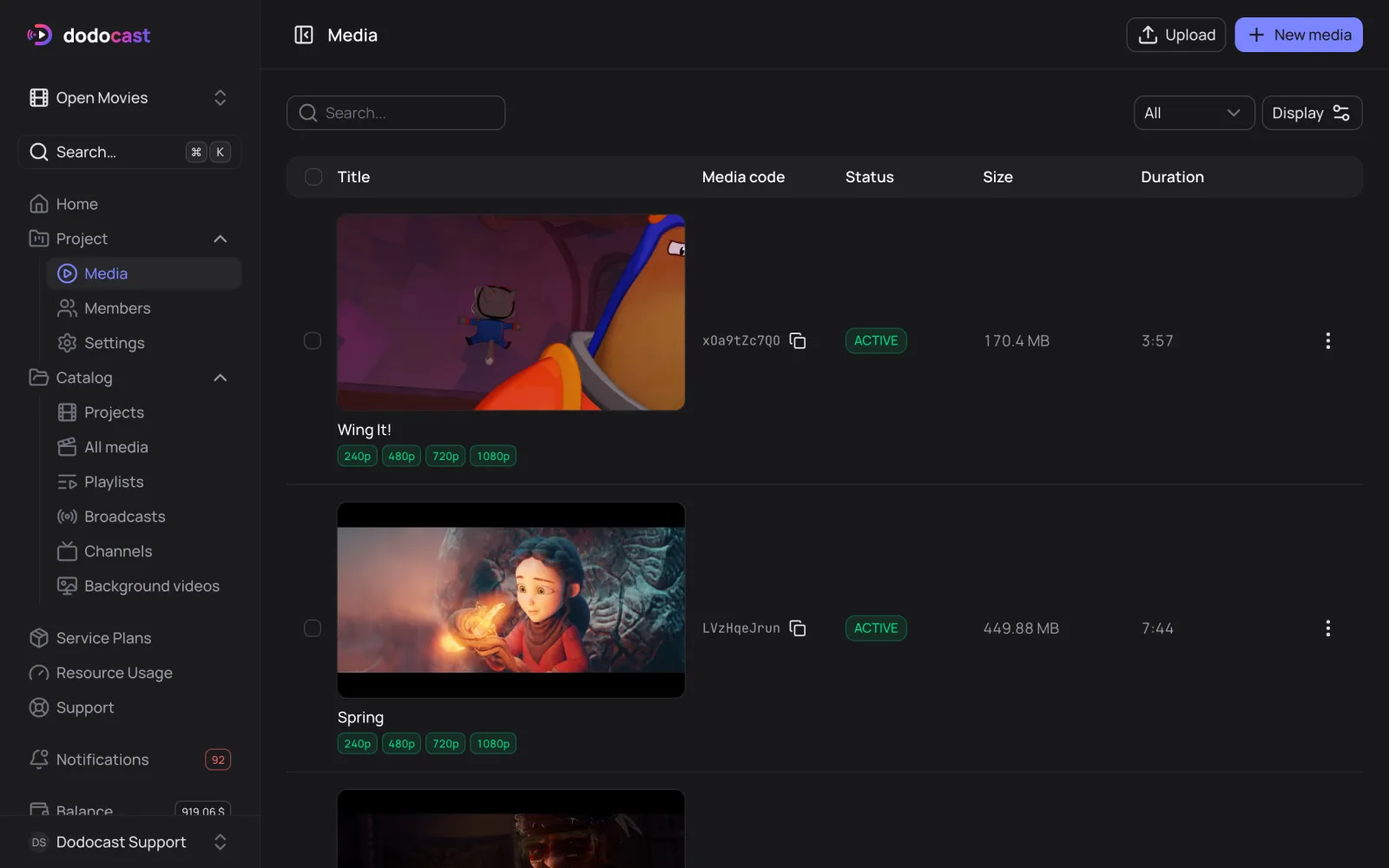Click the 240p tag under Spring
This screenshot has width=1389, height=868.
358,744
